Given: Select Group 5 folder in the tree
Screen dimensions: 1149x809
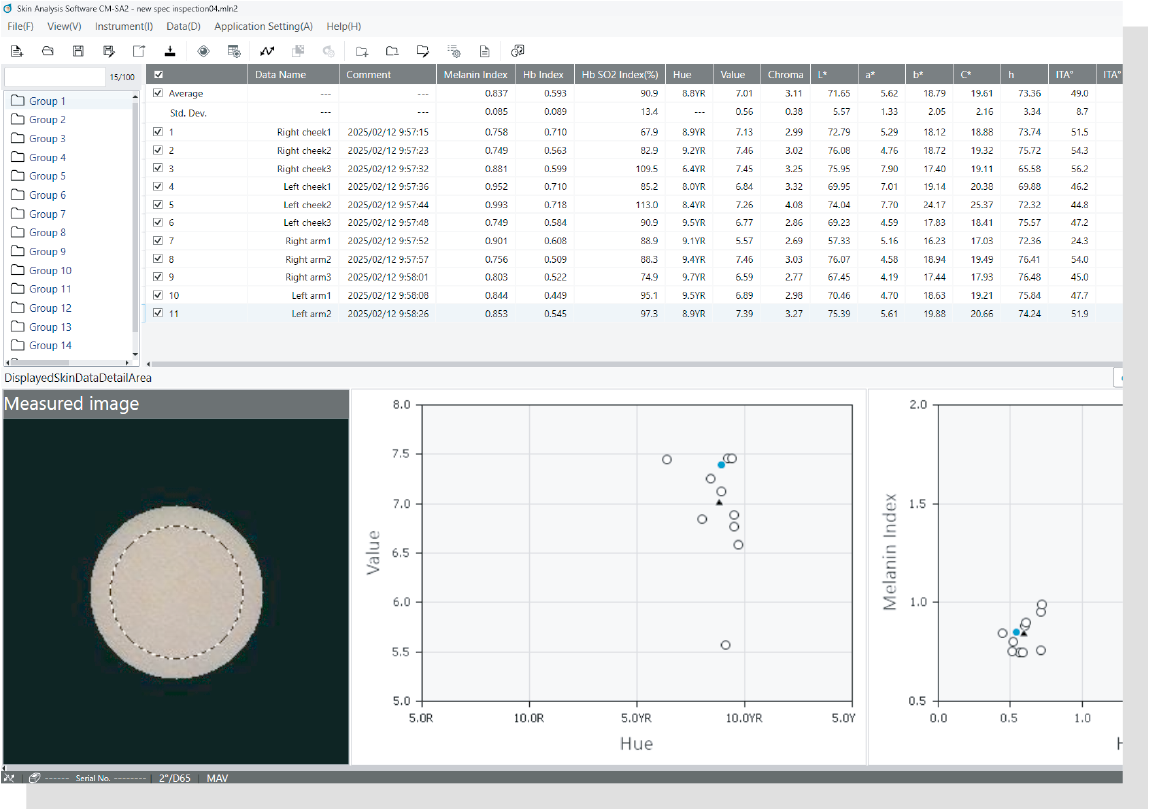Looking at the screenshot, I should [x=47, y=176].
